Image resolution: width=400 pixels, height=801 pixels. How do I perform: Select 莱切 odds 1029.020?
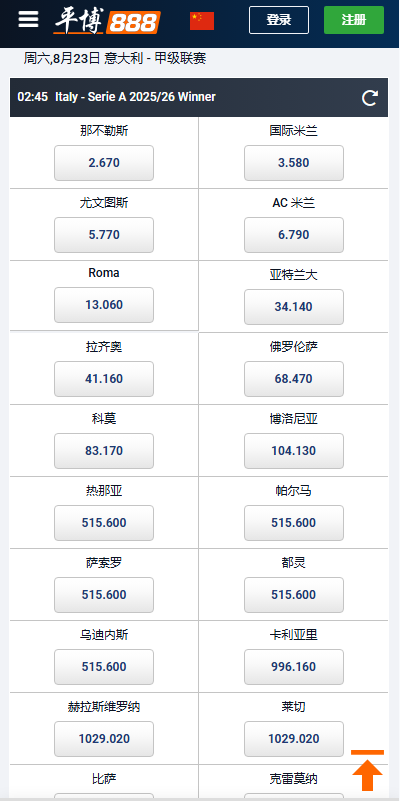(x=294, y=739)
